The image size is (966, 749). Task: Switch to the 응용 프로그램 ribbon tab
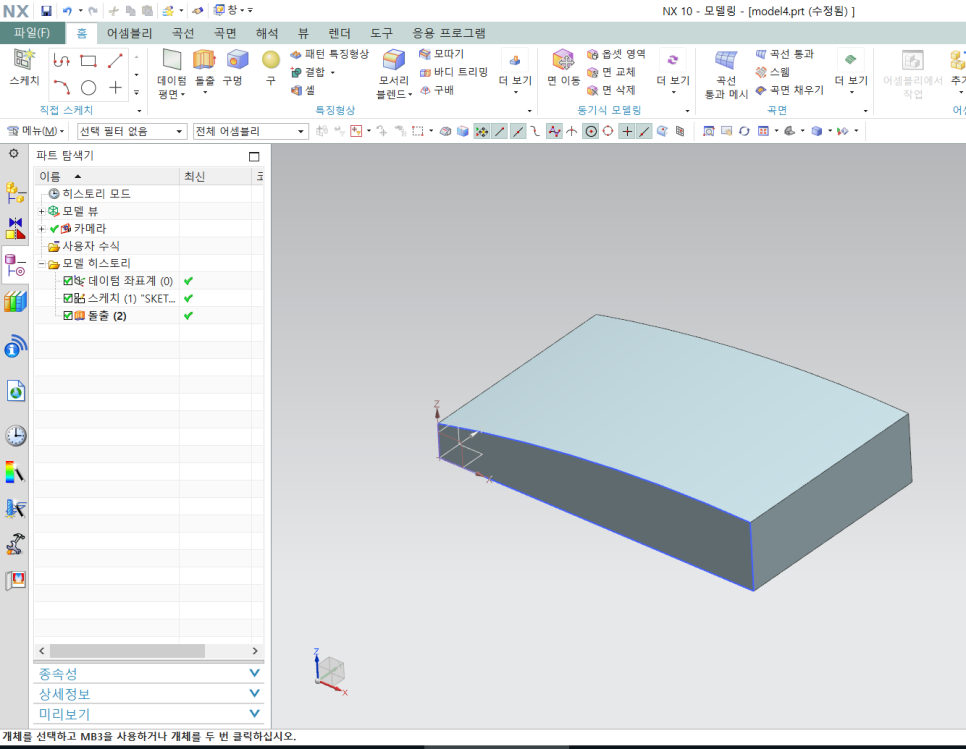(x=449, y=33)
